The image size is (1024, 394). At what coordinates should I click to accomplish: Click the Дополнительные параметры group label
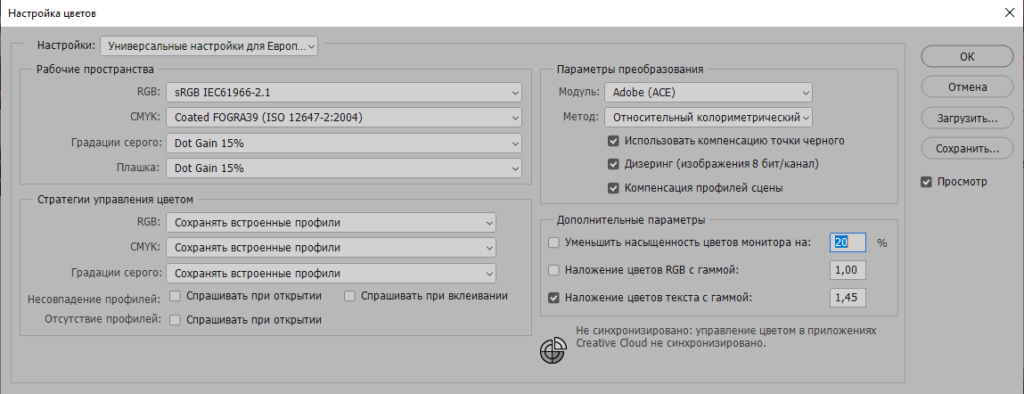pos(630,220)
